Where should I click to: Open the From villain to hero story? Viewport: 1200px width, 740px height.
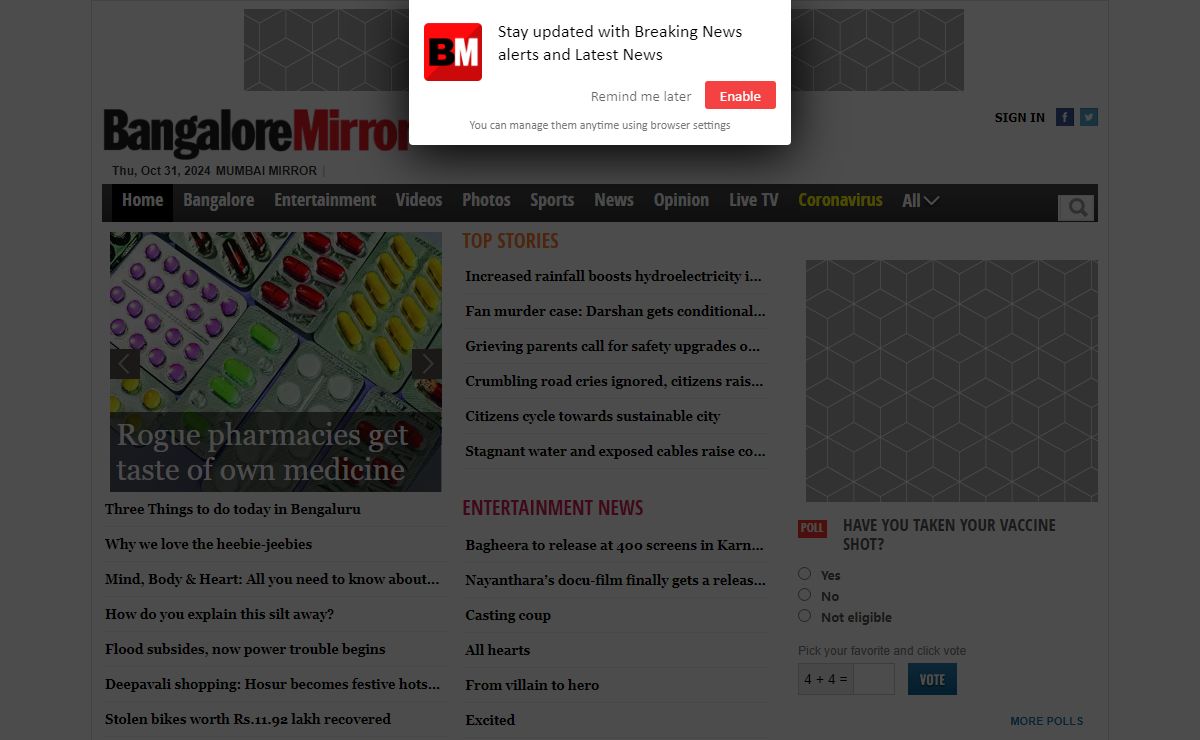pyautogui.click(x=532, y=685)
